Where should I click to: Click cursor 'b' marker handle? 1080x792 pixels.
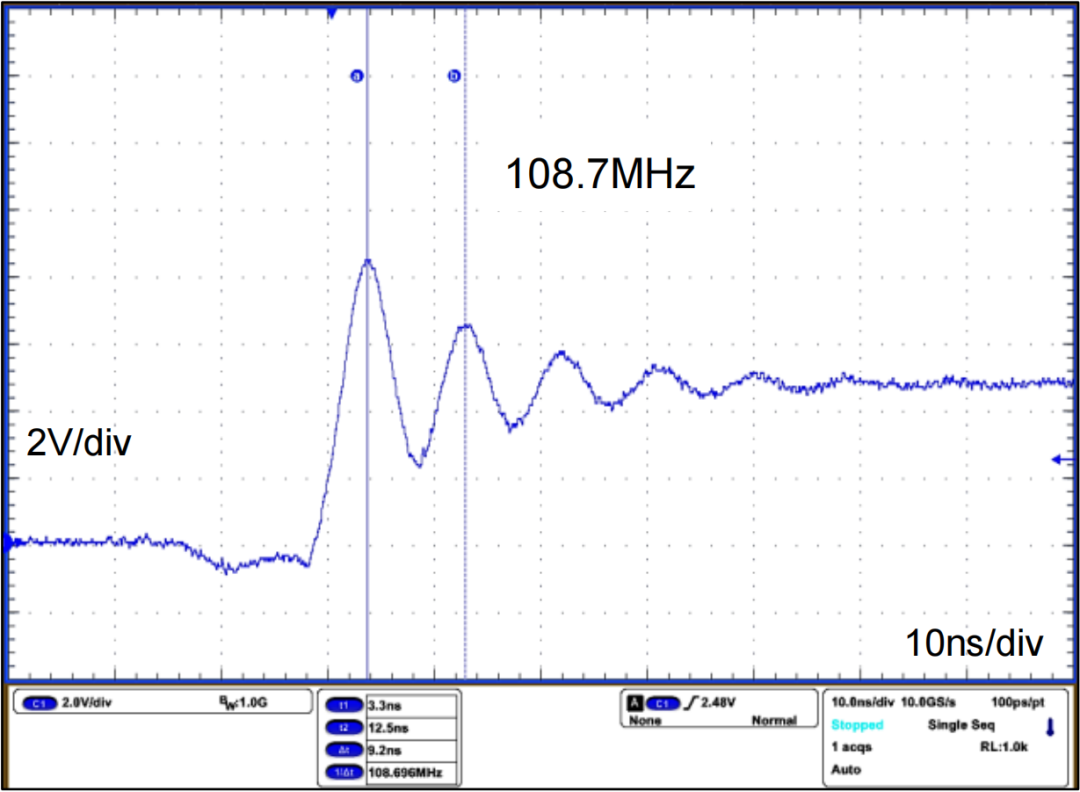pos(454,76)
